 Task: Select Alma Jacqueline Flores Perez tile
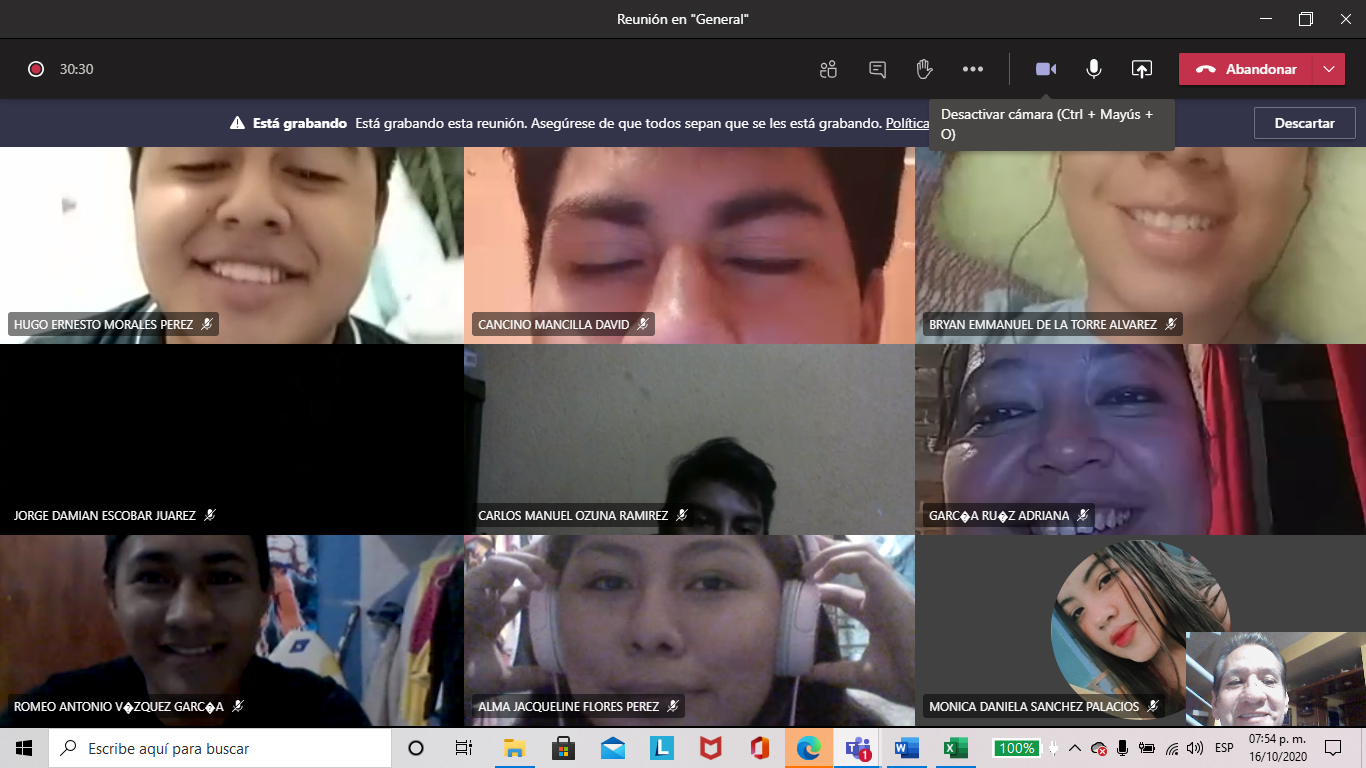[x=689, y=631]
